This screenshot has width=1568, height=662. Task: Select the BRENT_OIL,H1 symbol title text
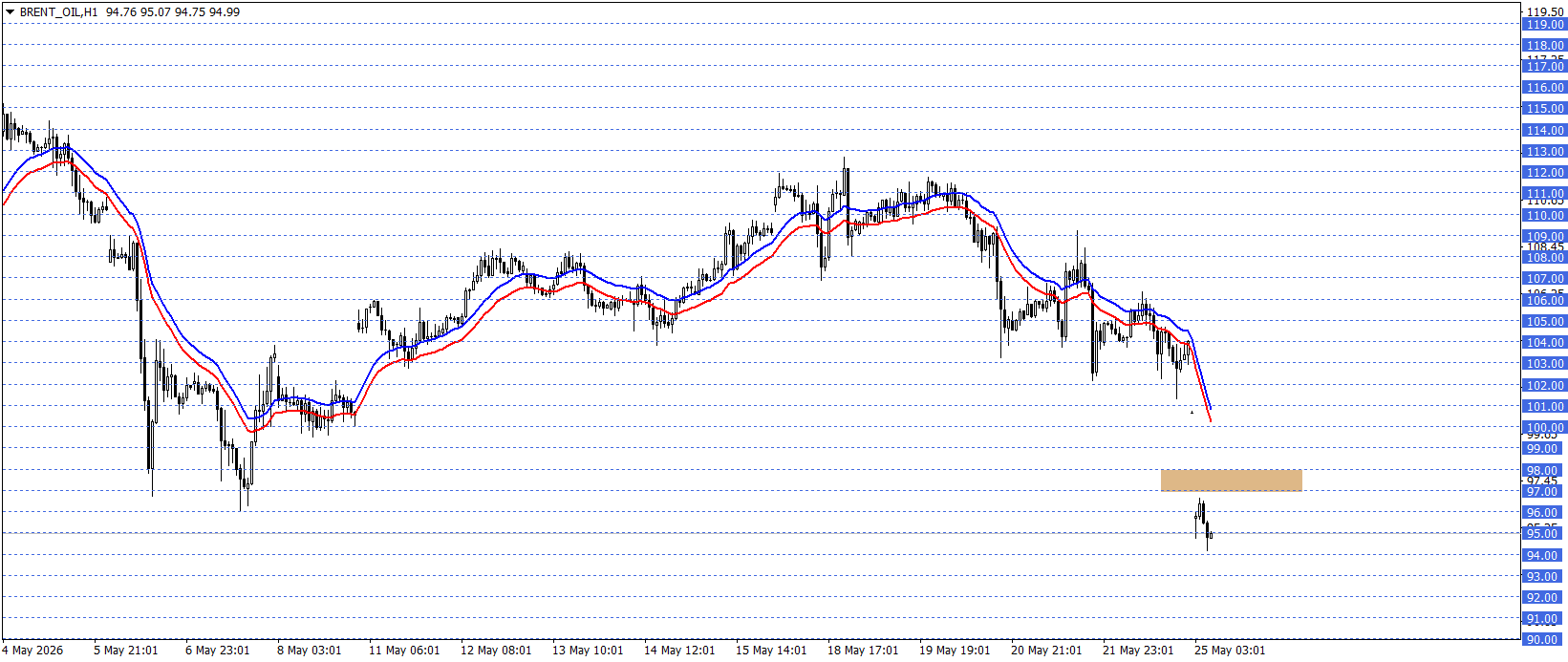58,12
